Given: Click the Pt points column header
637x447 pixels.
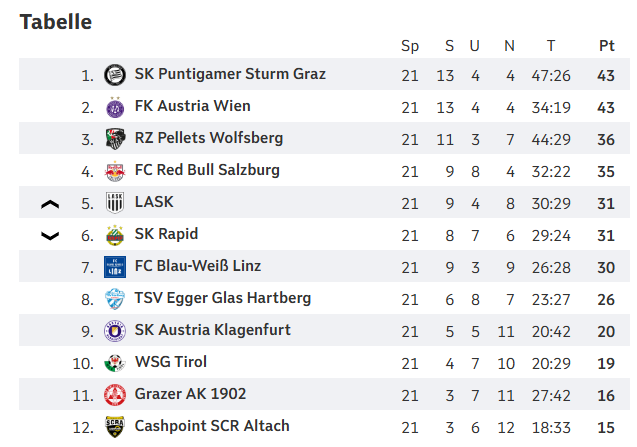Looking at the screenshot, I should [607, 46].
